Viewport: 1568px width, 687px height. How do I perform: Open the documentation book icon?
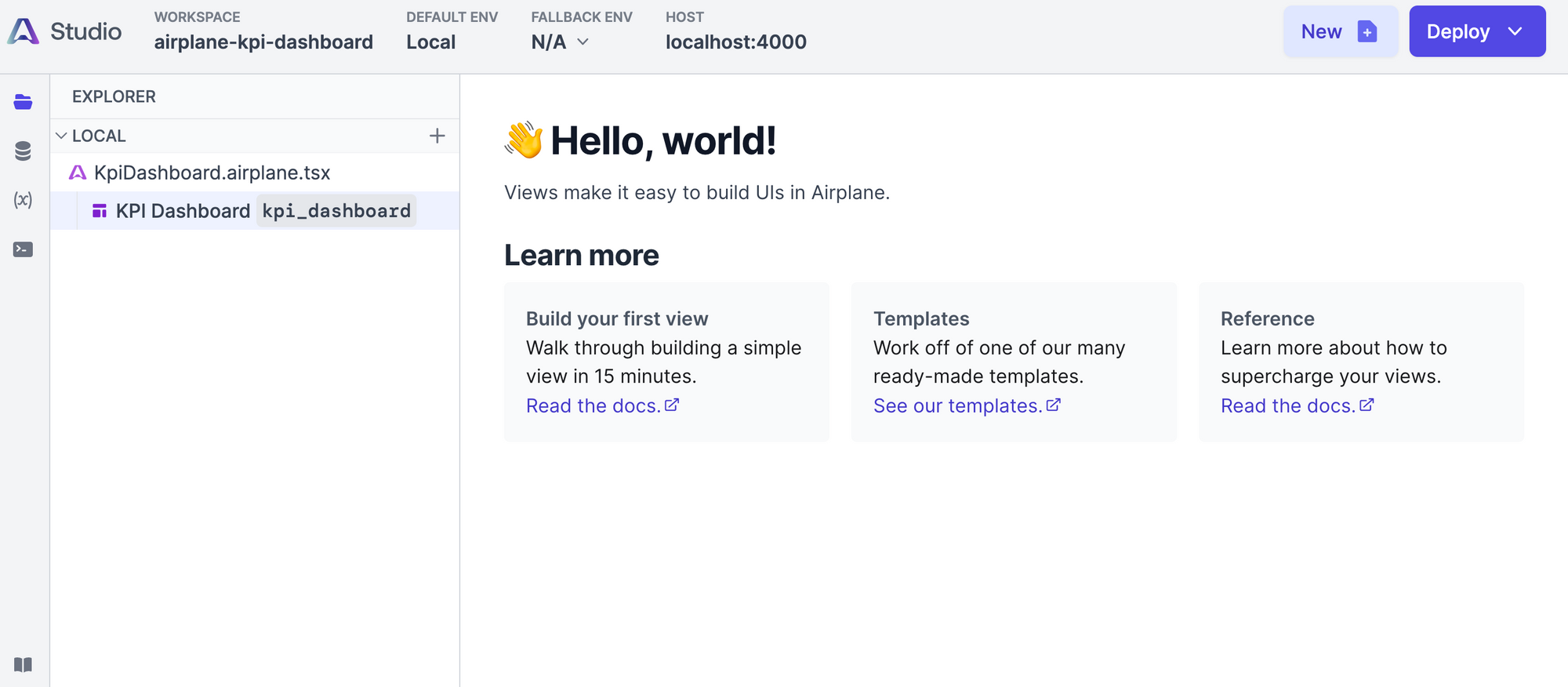23,665
